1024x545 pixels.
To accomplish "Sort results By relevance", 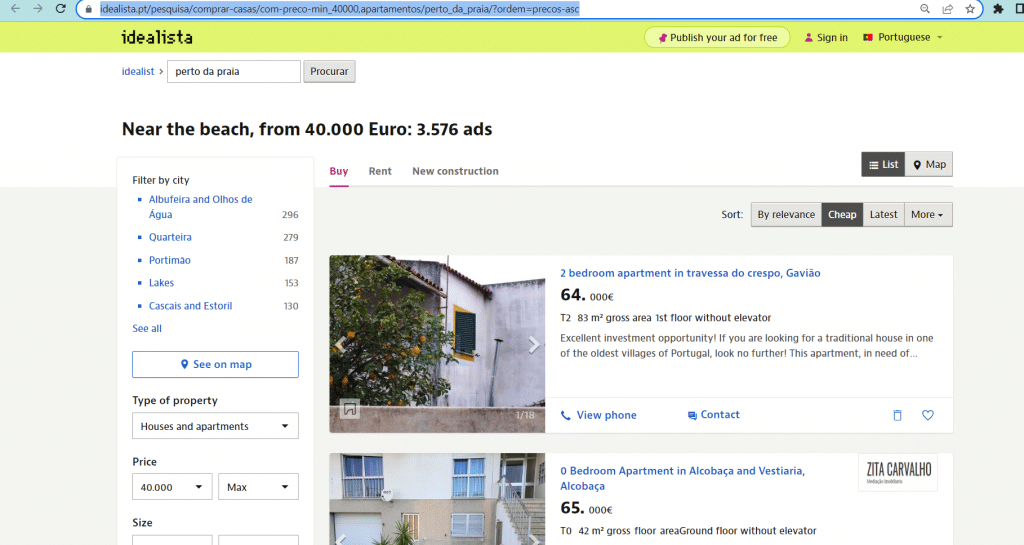I will [786, 214].
